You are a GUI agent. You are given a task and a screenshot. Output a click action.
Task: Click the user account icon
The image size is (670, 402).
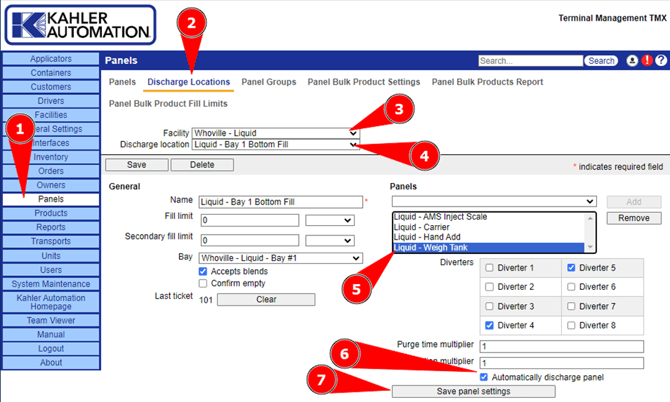coord(632,61)
